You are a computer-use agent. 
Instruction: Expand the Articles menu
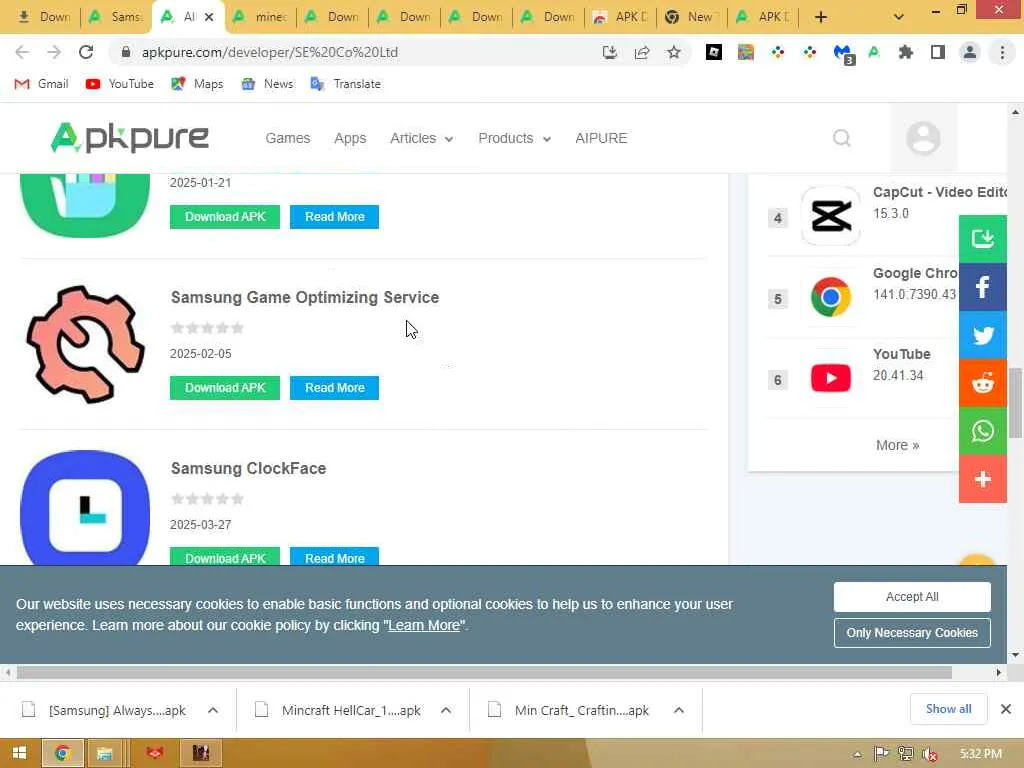coord(421,138)
